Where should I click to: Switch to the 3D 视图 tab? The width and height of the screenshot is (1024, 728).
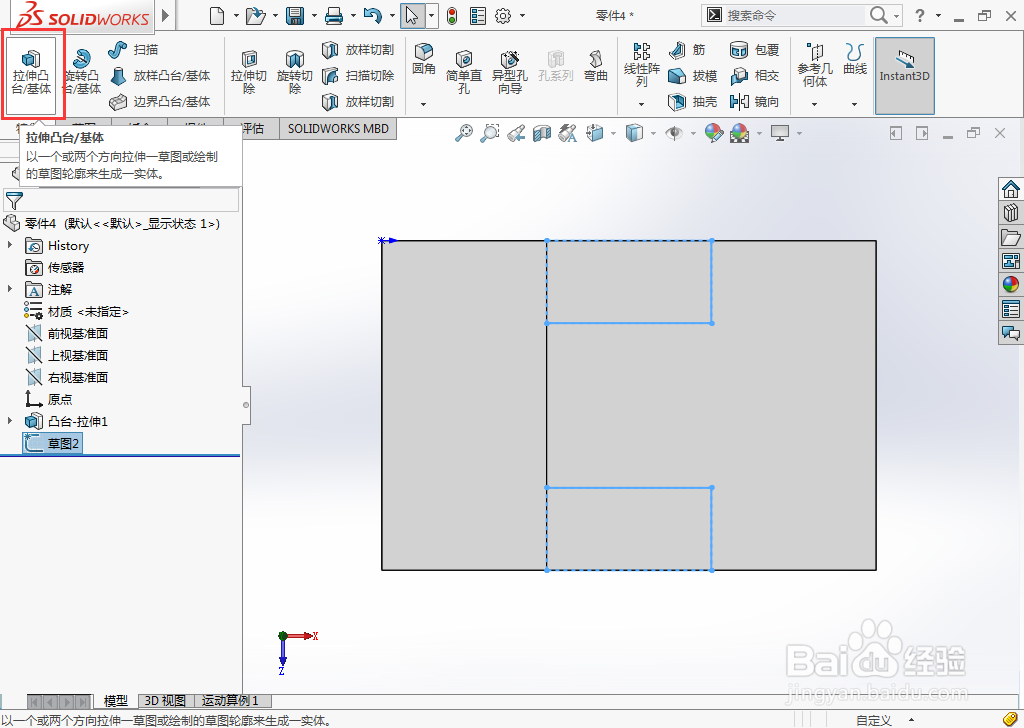[165, 701]
